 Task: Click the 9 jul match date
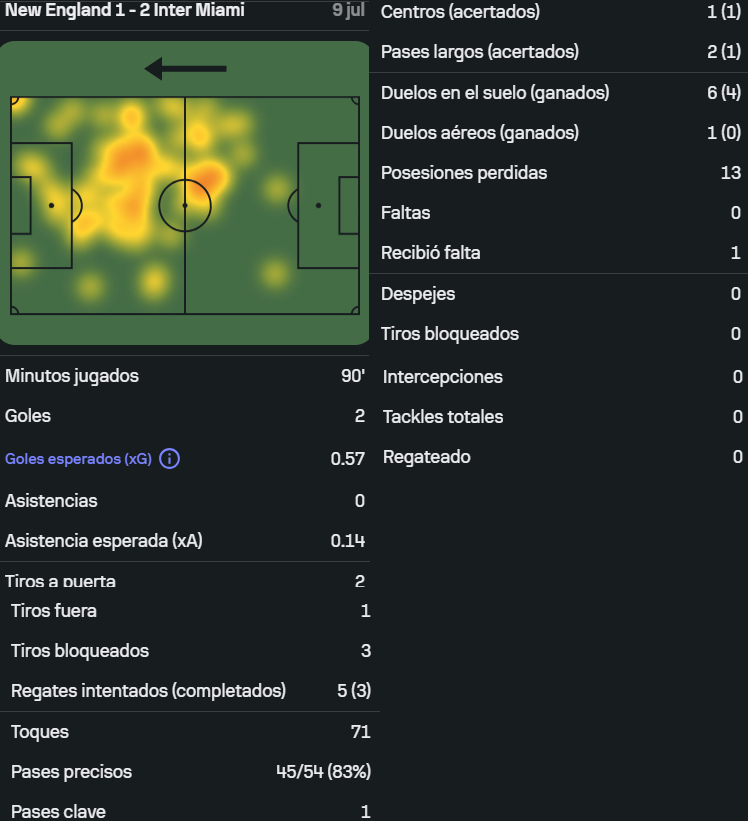point(349,10)
